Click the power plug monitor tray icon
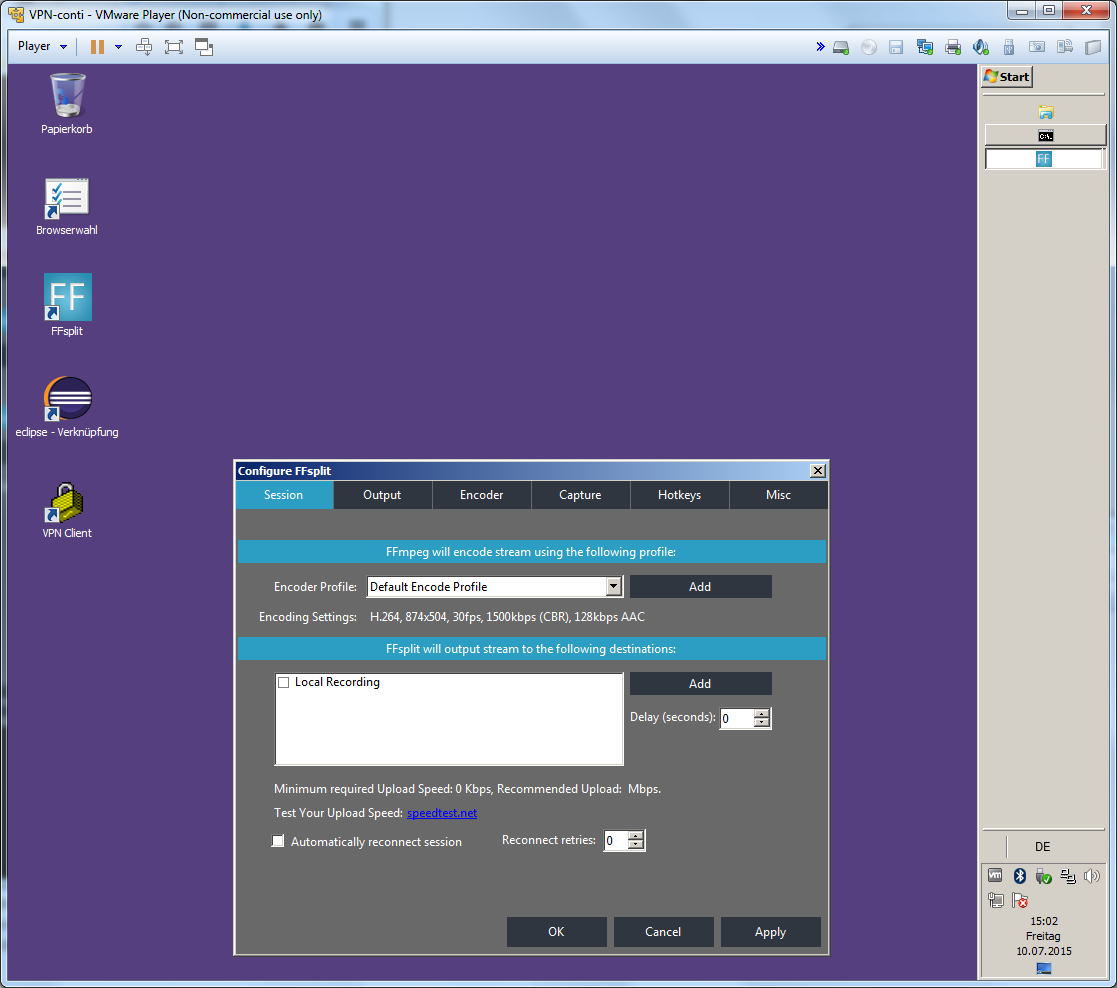The width and height of the screenshot is (1117, 988). (x=996, y=900)
